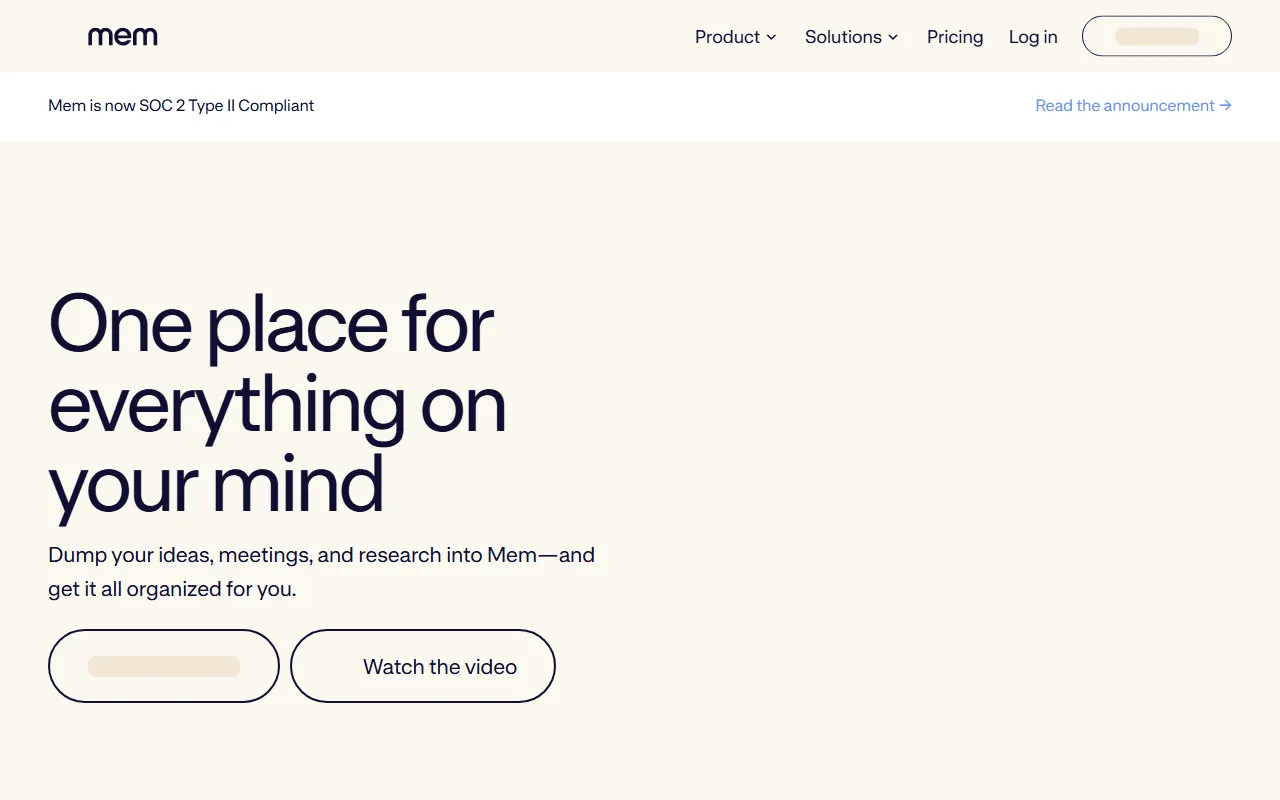Go to the Pricing page

[955, 37]
